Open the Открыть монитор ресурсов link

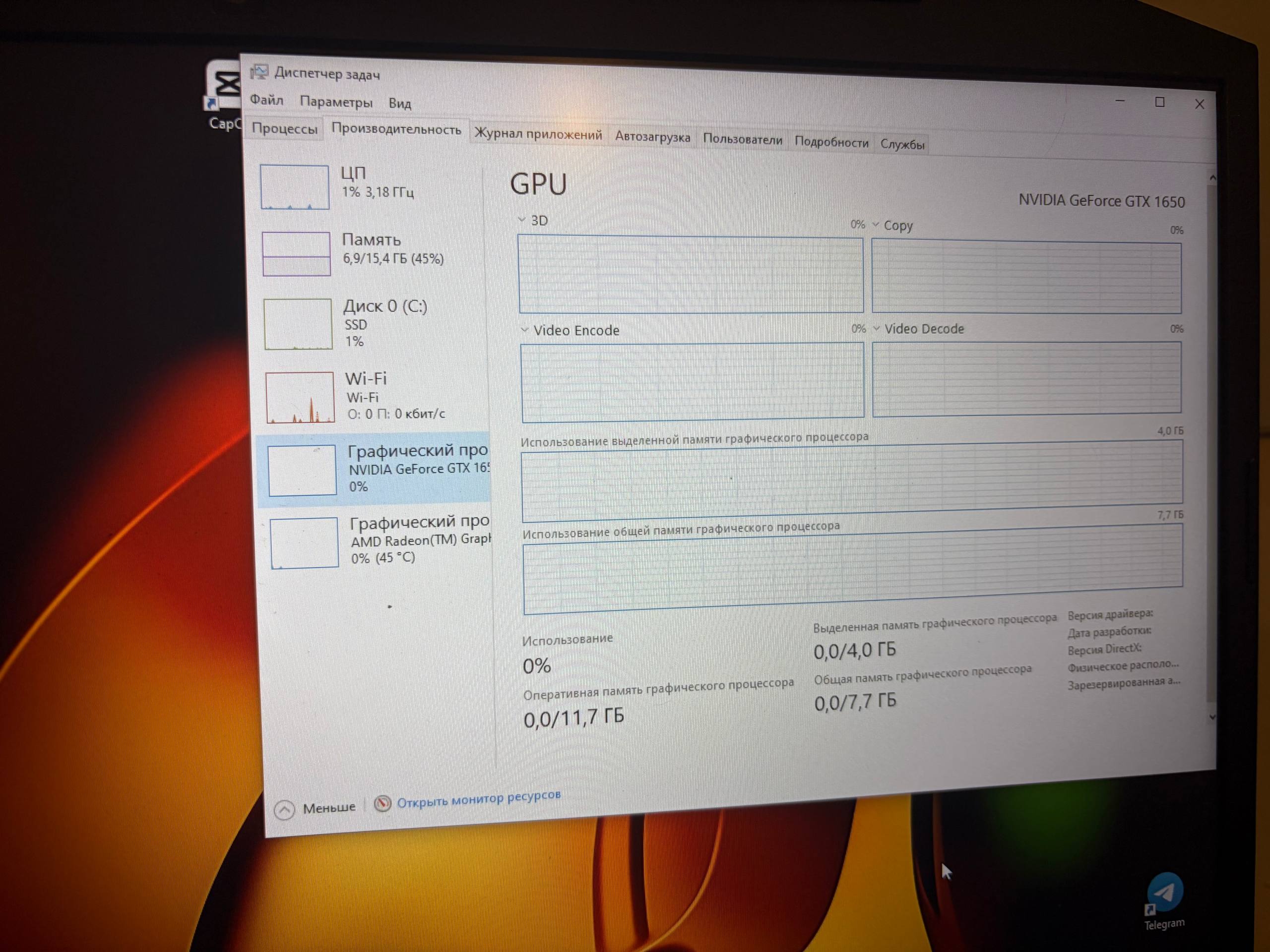[x=479, y=798]
